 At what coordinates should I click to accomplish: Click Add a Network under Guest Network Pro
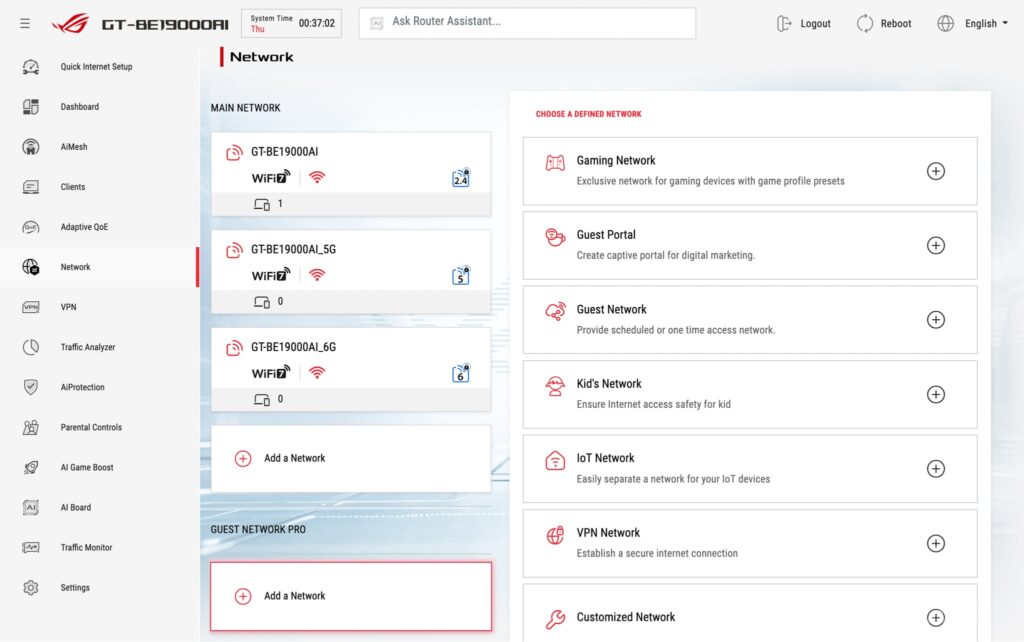click(294, 596)
